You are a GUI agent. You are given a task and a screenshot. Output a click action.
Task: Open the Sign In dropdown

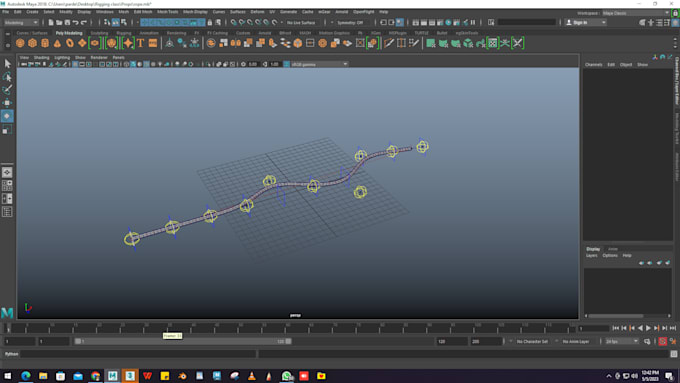(586, 22)
